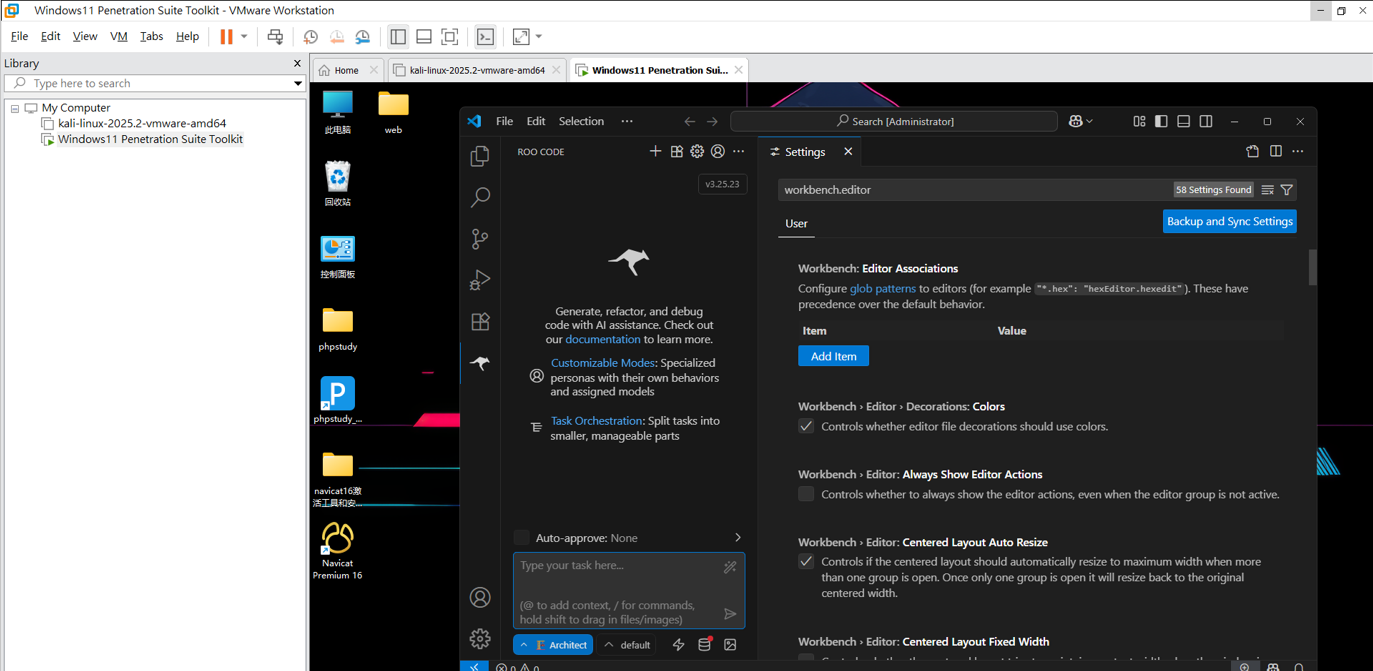
Task: Open Roo Code documentation link
Action: pos(602,339)
